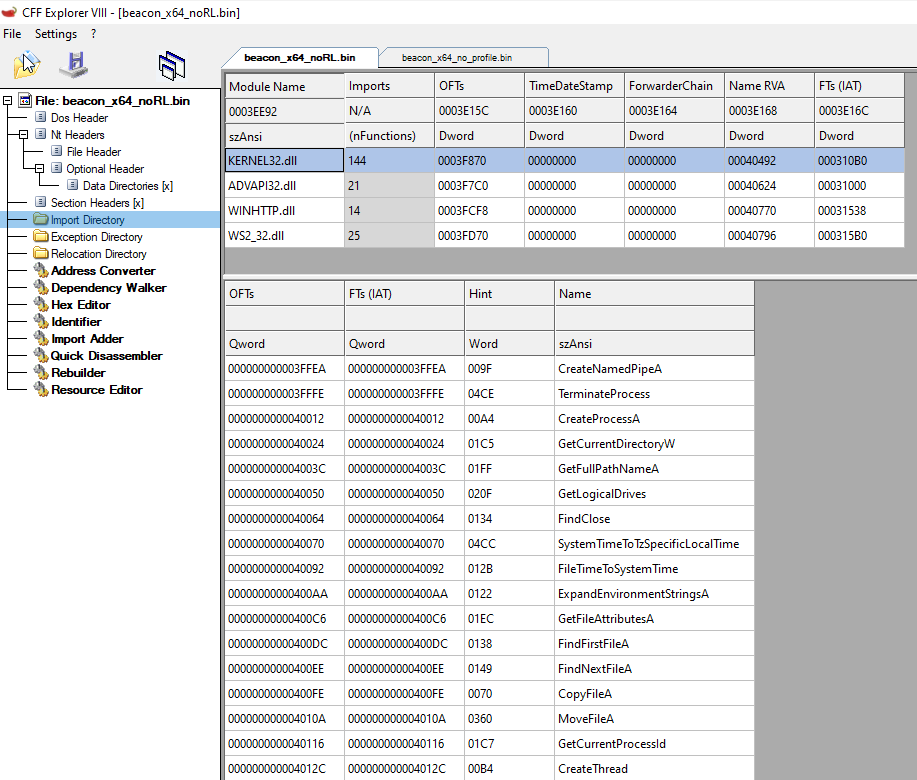Click the multiple windows toolbar icon

[x=172, y=65]
